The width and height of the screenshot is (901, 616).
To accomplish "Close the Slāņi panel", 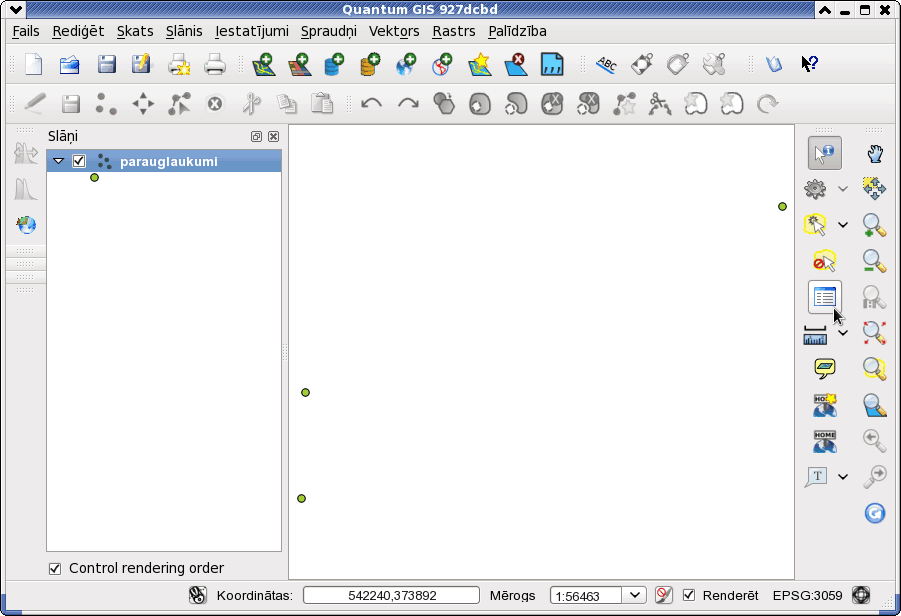I will point(274,136).
